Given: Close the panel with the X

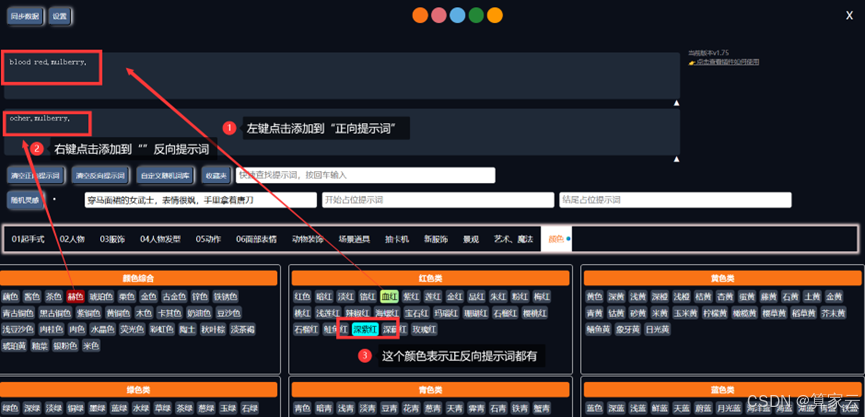Looking at the screenshot, I should [x=850, y=16].
